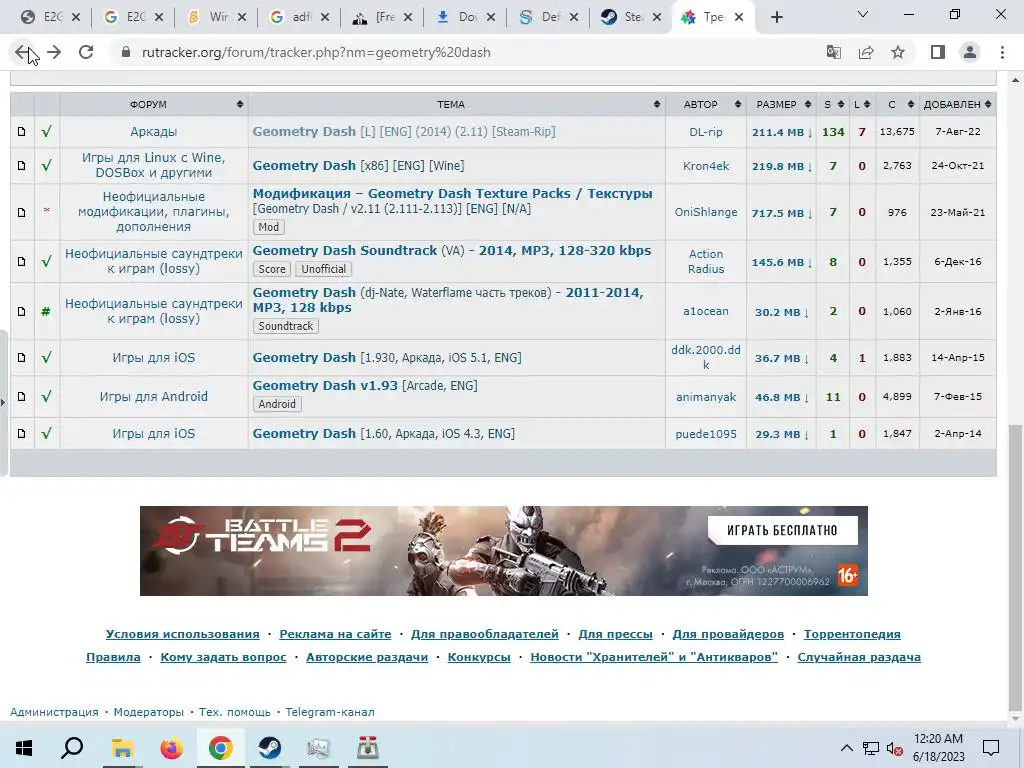This screenshot has width=1024, height=768.
Task: Sort table by РАЗМЕР column
Action: point(781,104)
